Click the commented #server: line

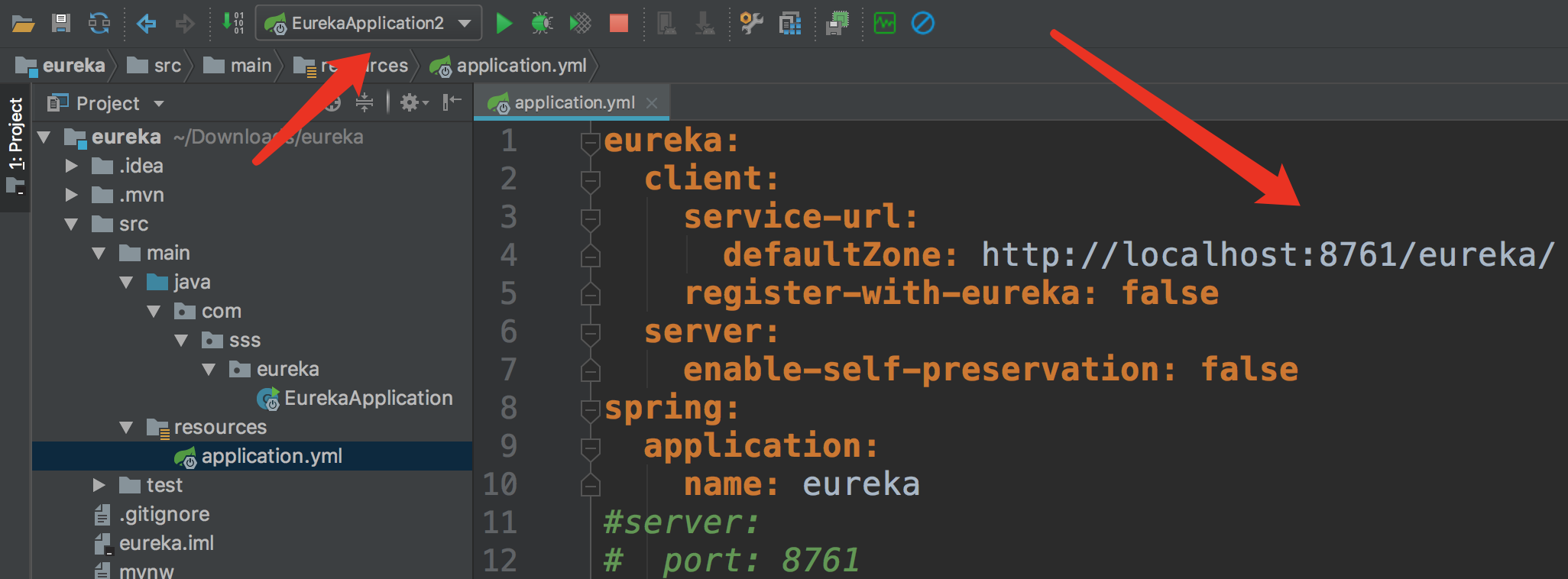pyautogui.click(x=681, y=522)
